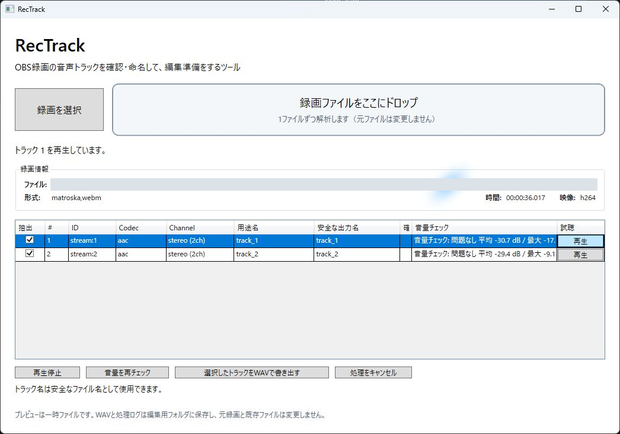Play preview for track_2 row
Screen dimensions: 620x434
pos(580,255)
